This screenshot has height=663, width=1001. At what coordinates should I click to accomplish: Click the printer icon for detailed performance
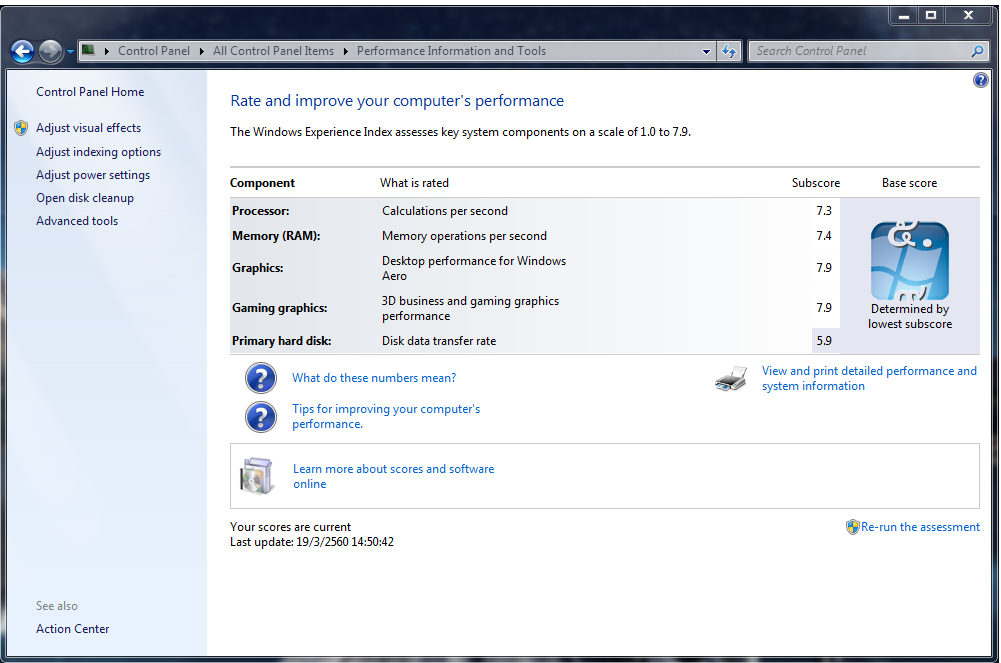tap(731, 379)
